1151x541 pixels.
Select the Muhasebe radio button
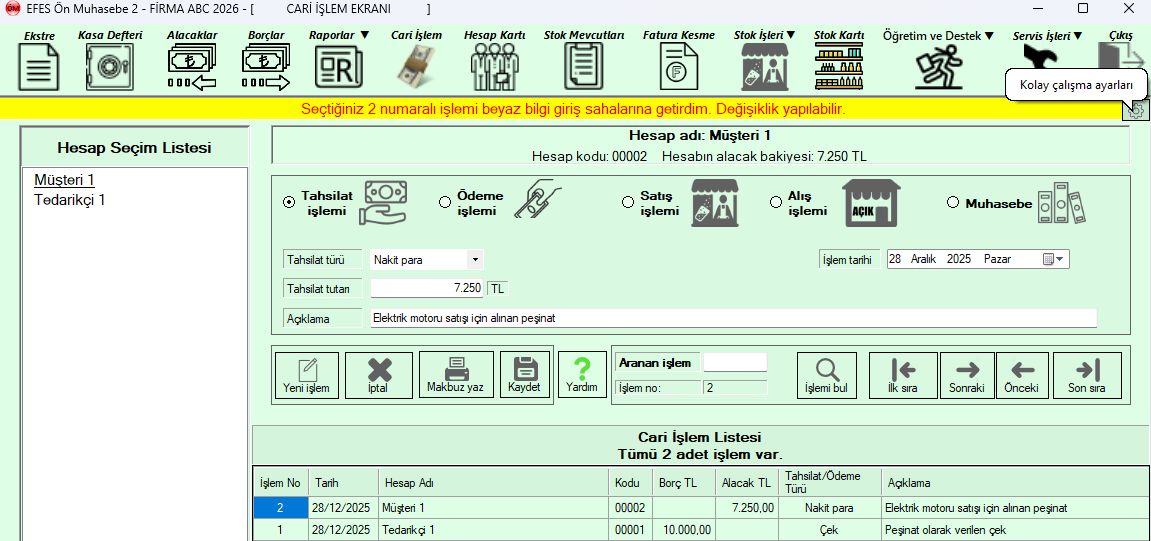pos(953,203)
